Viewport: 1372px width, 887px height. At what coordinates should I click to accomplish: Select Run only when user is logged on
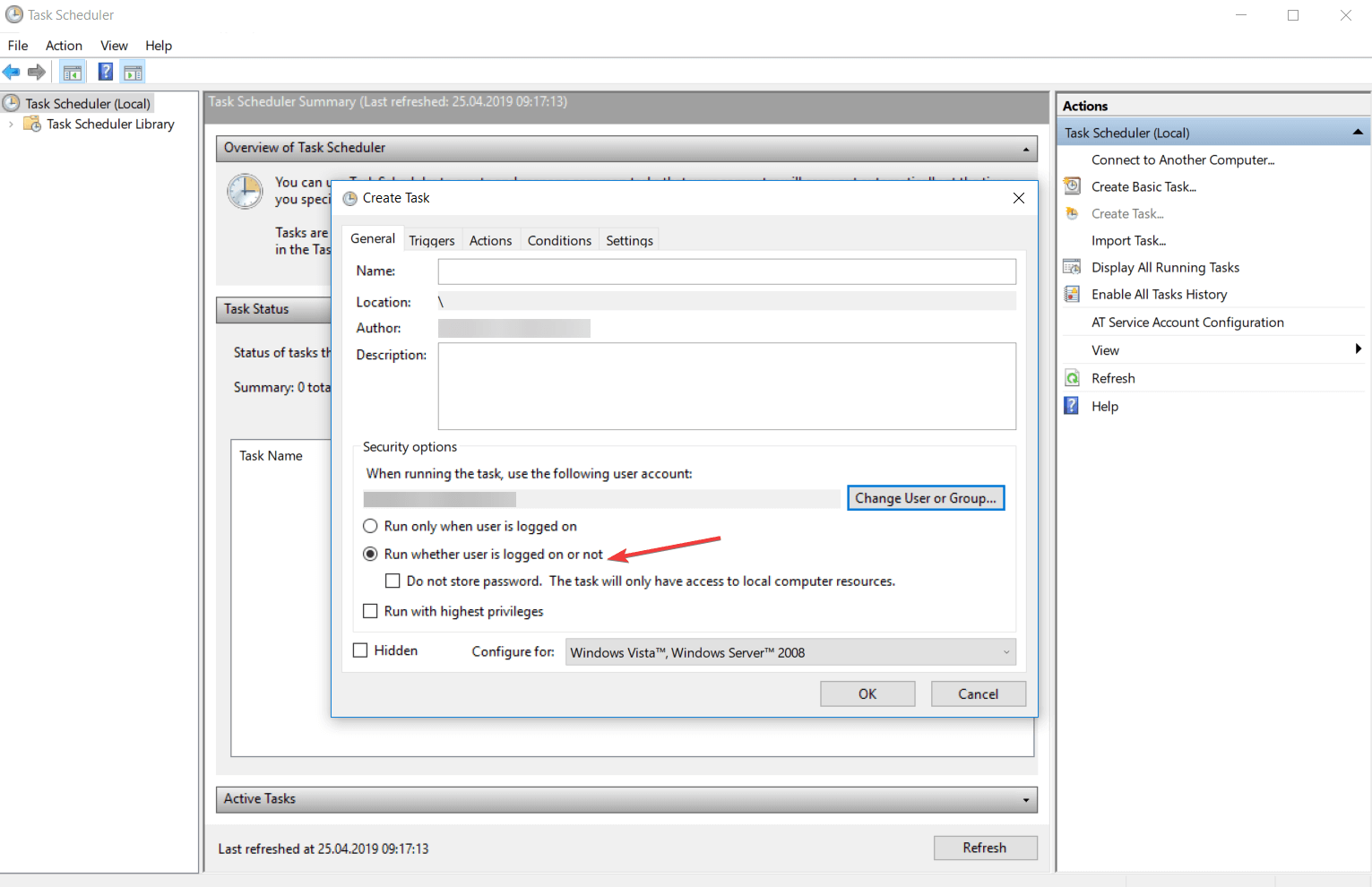(370, 526)
